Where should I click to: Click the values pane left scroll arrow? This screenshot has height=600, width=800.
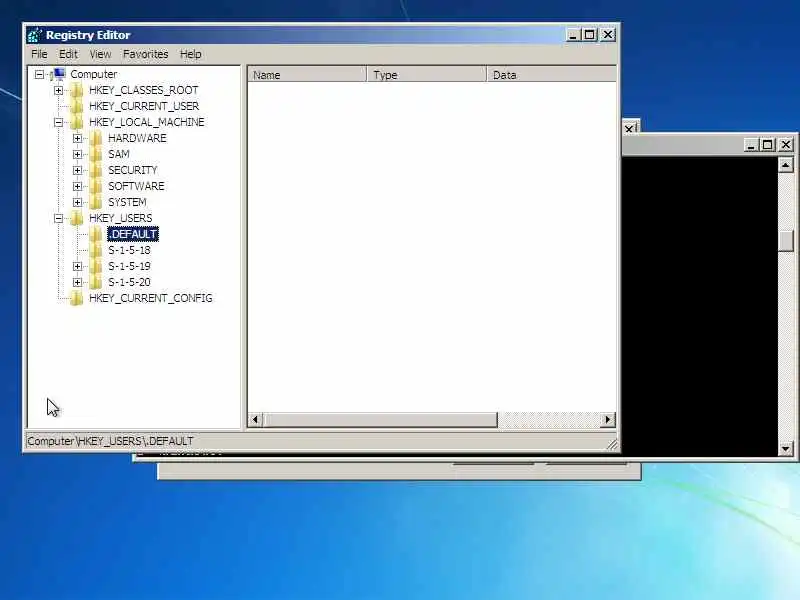[255, 420]
